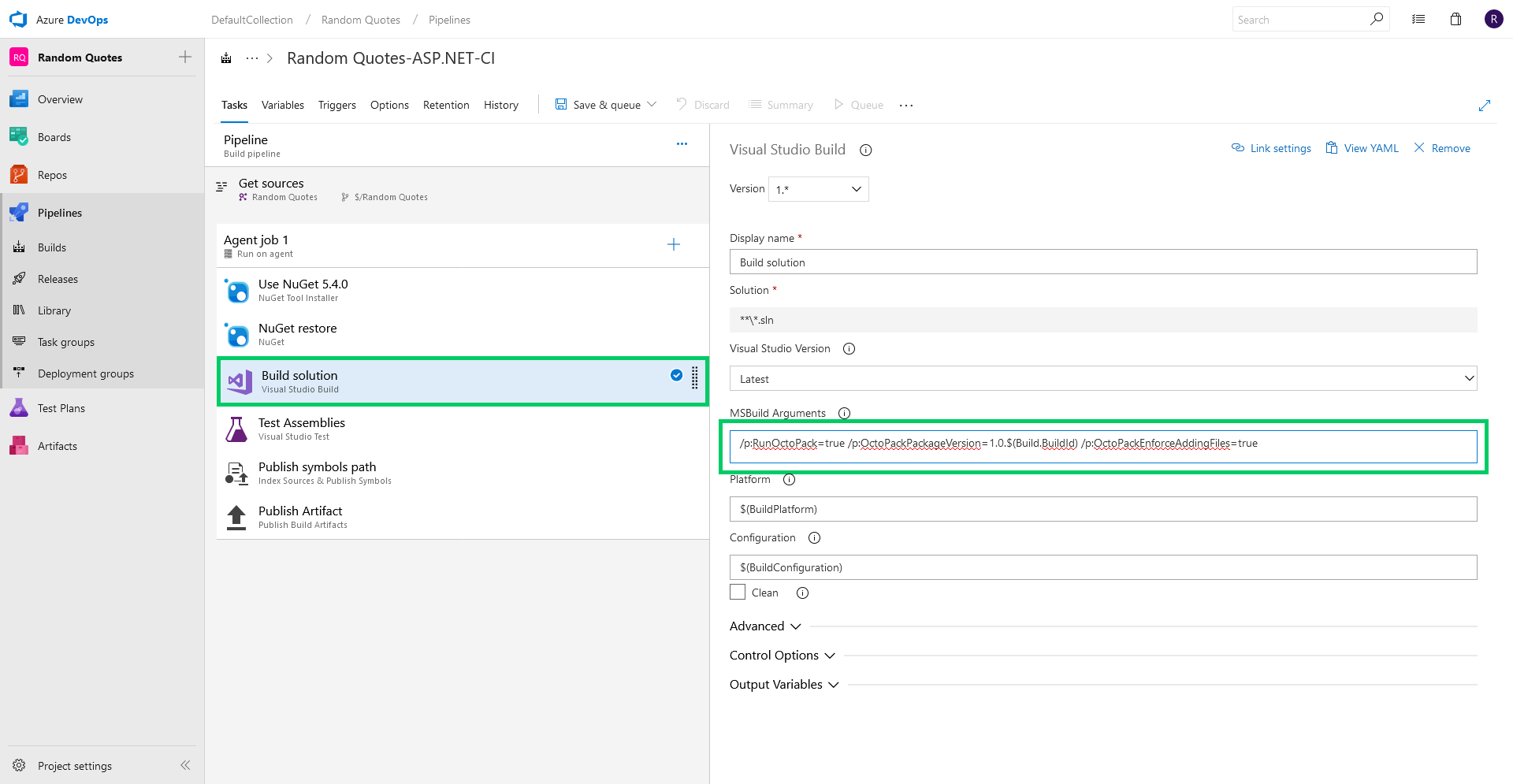Image resolution: width=1513 pixels, height=784 pixels.
Task: Open the toolbar more actions ellipsis
Action: click(x=906, y=105)
